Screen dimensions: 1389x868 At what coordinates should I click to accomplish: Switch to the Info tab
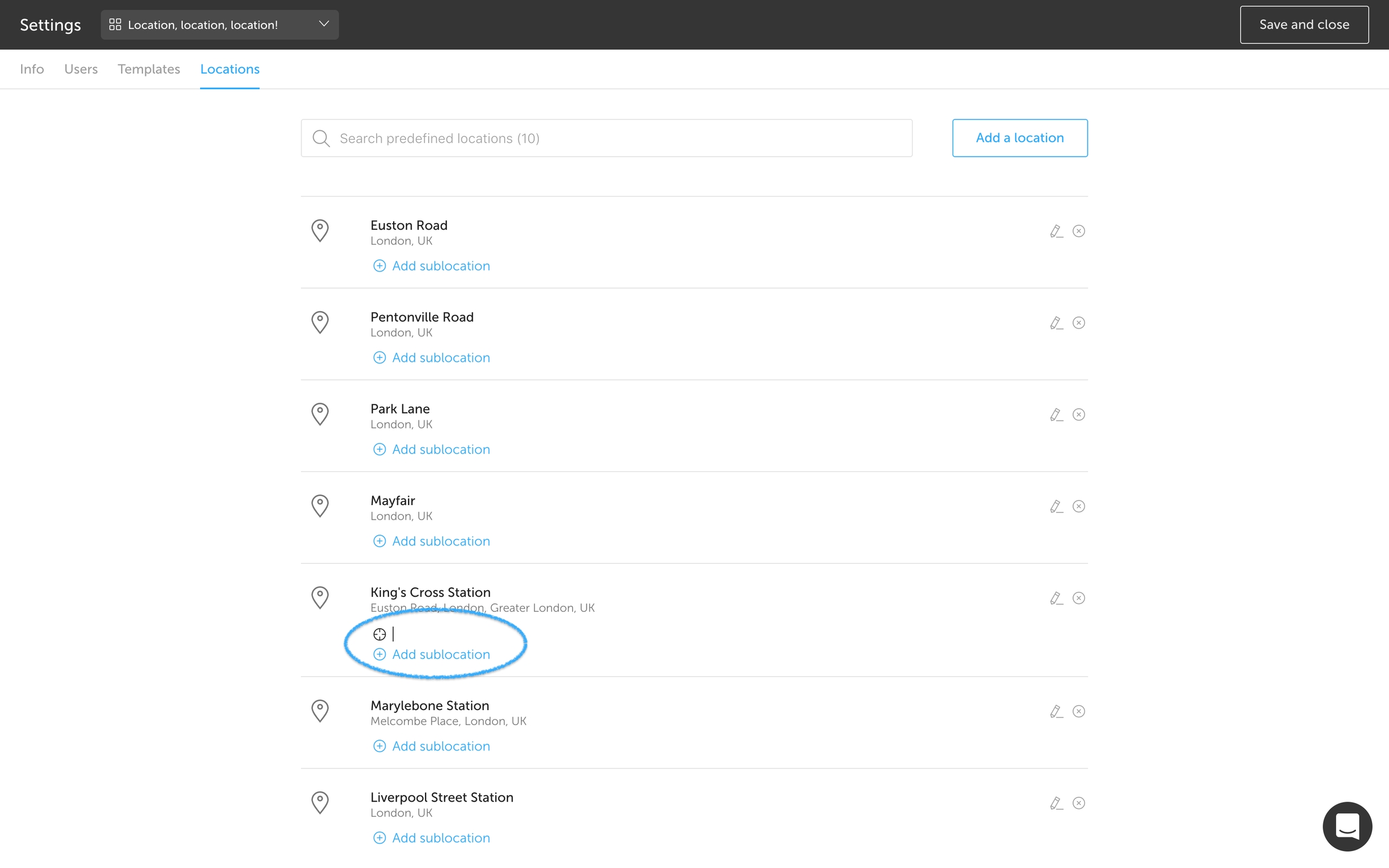(32, 69)
